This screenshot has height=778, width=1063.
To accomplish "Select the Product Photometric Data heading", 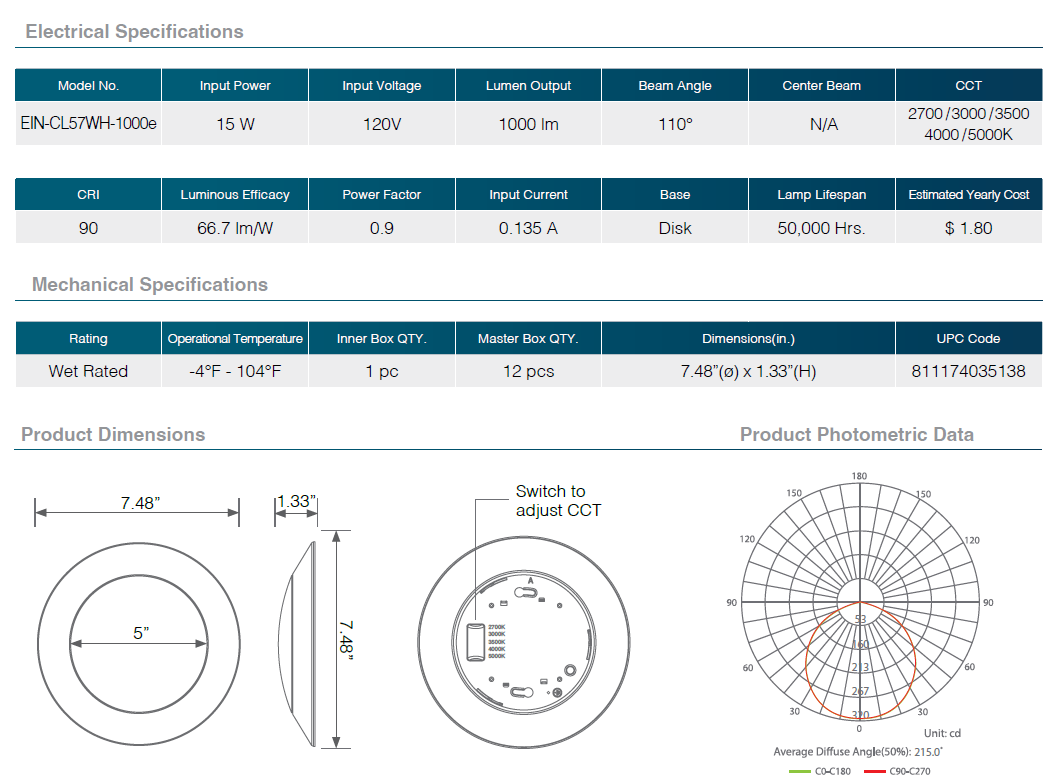I will point(856,434).
